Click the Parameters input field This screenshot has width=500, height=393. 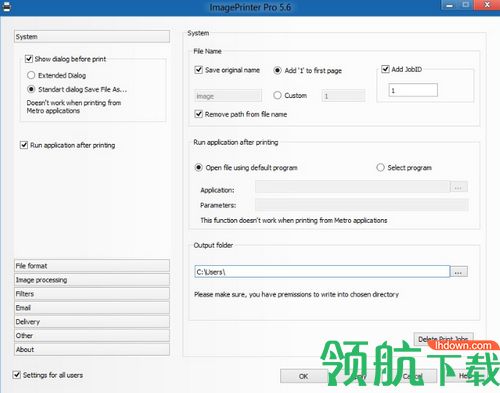[362, 205]
